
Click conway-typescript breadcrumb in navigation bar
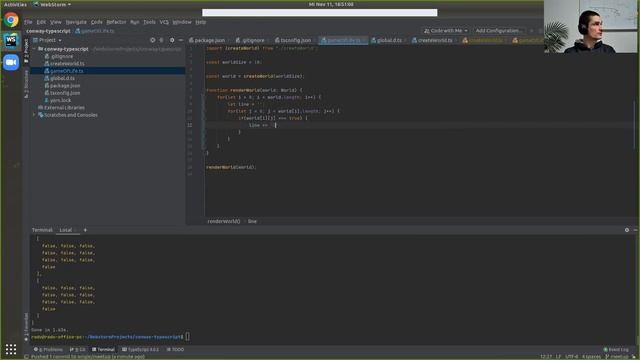tap(48, 31)
